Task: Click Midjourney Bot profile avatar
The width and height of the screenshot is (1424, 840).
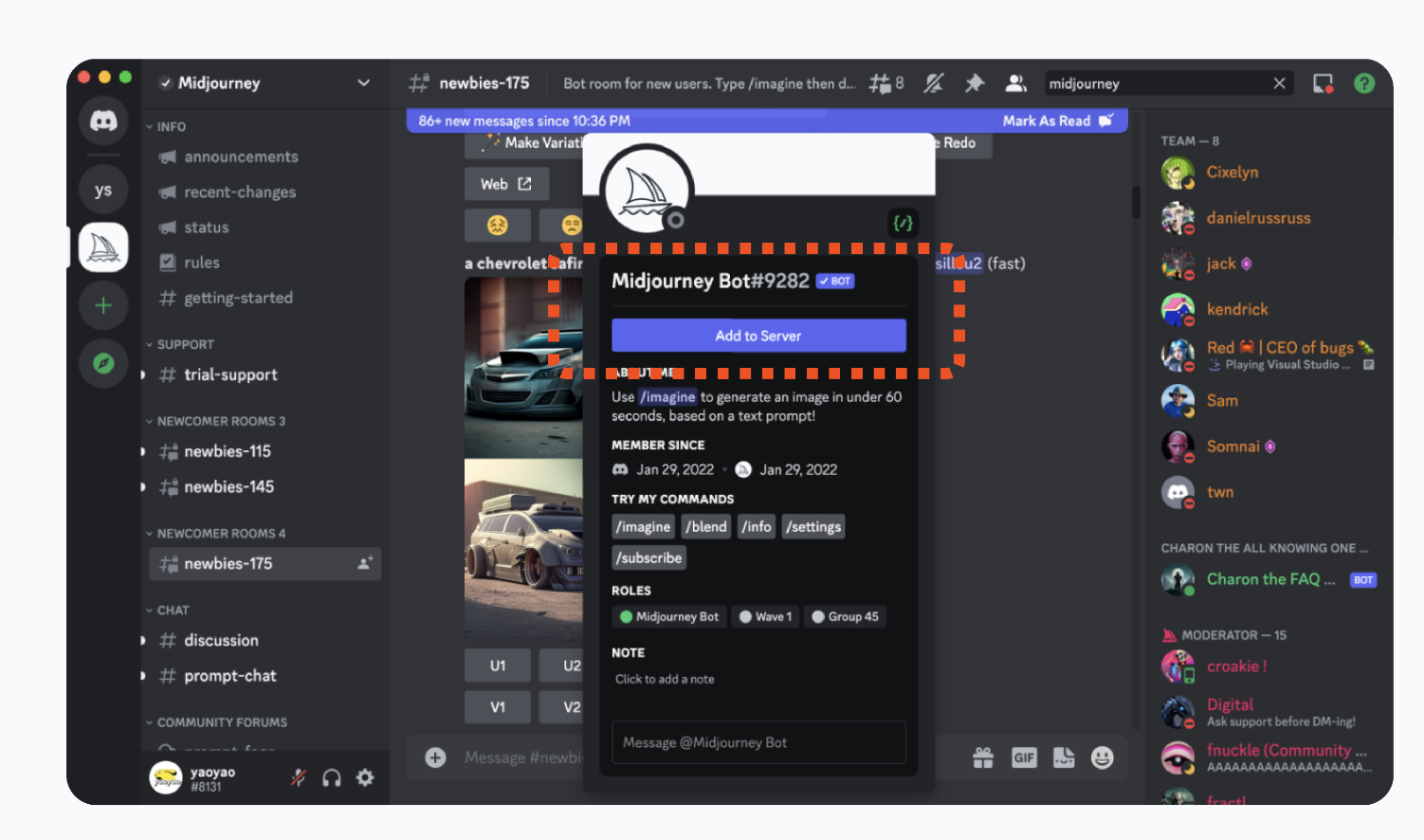Action: click(648, 191)
